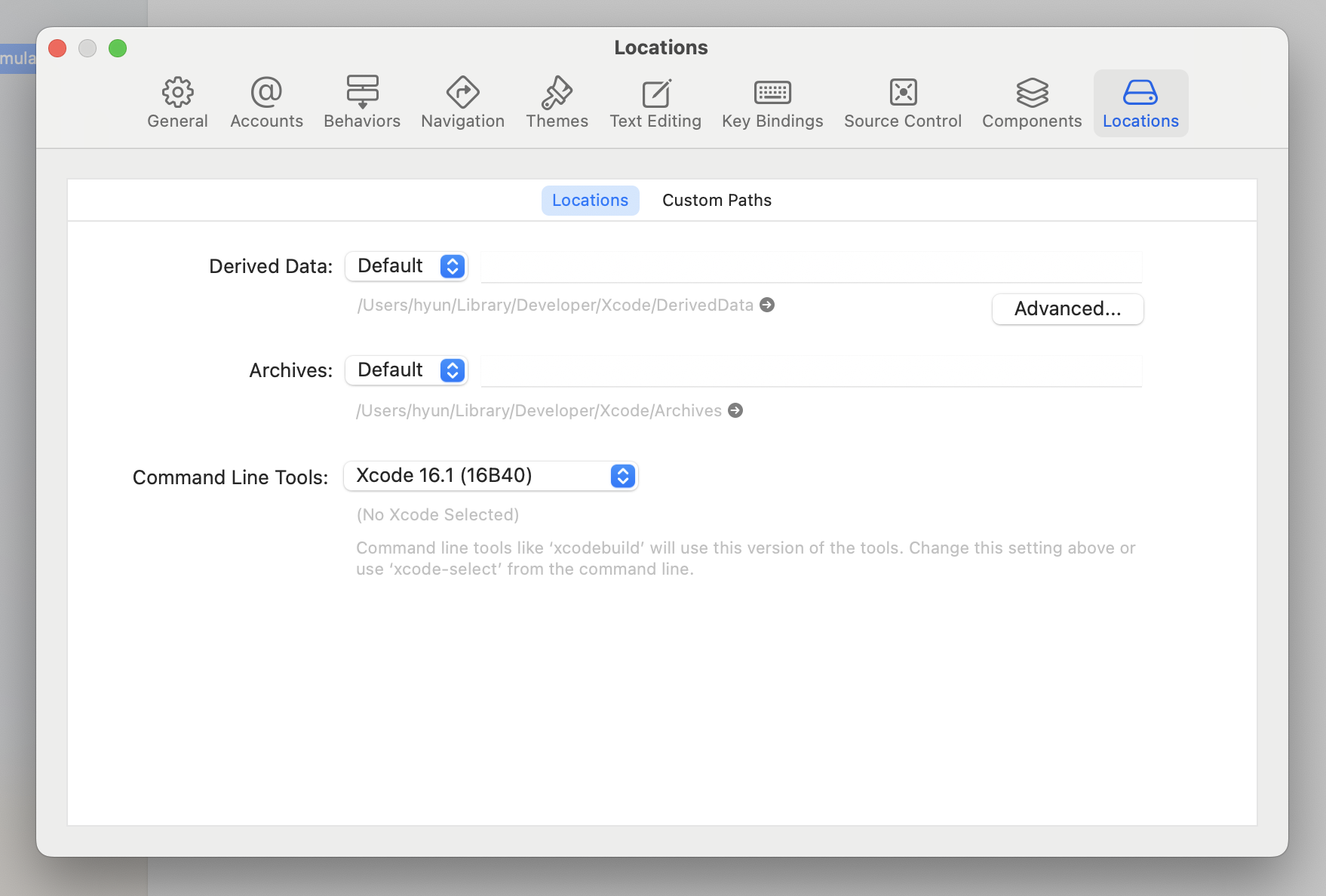Click the DerivedData path text
This screenshot has width=1326, height=896.
[x=555, y=305]
